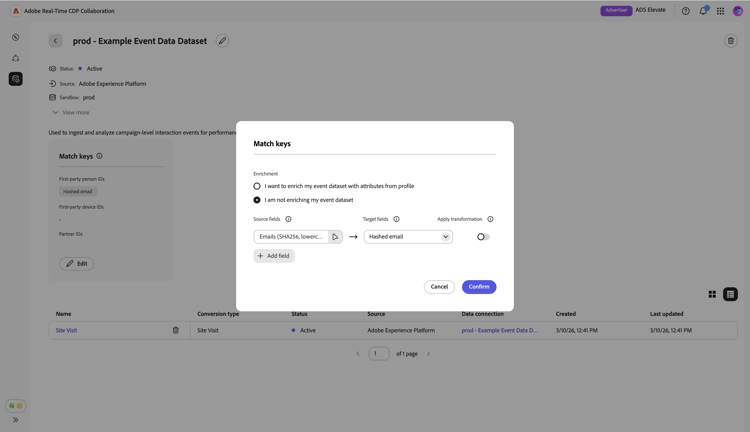The width and height of the screenshot is (750, 432).
Task: Expand the View more section
Action: tap(71, 112)
